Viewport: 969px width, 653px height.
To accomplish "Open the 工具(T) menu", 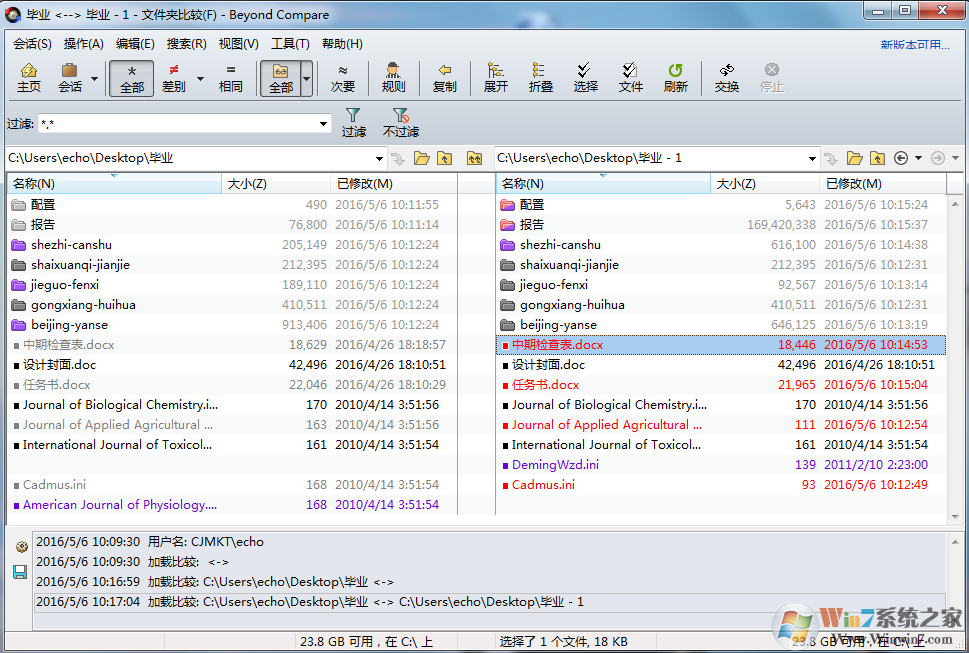I will click(x=290, y=44).
